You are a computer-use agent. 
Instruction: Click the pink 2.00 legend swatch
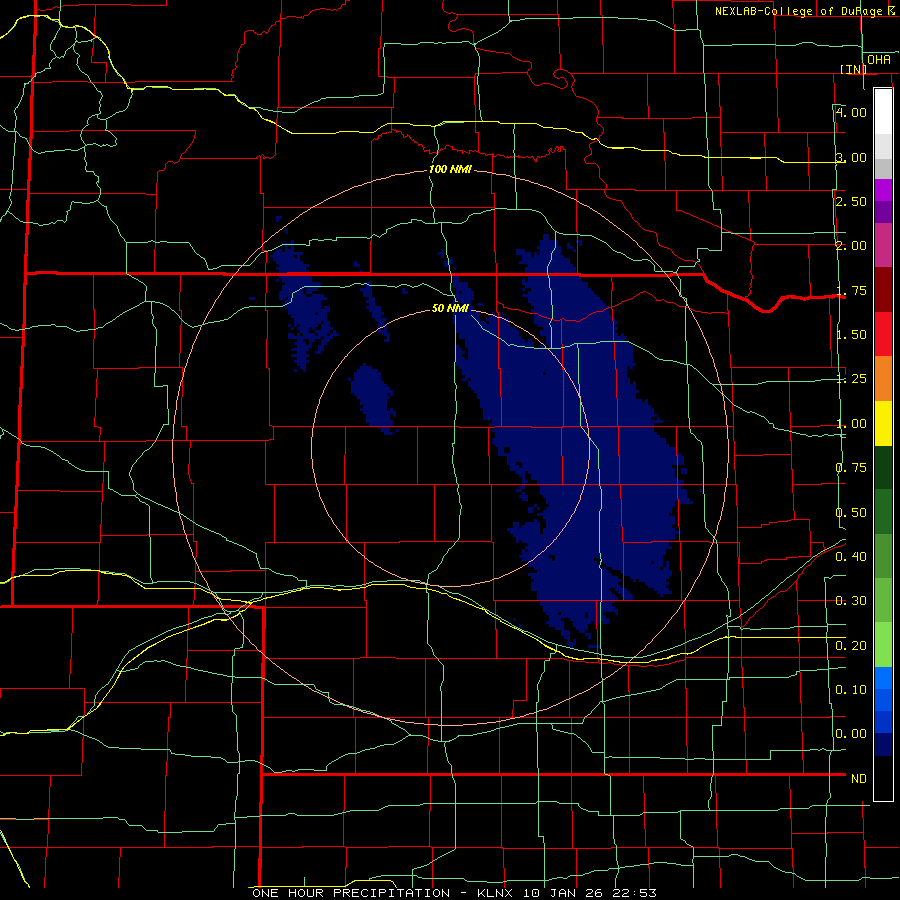(x=883, y=246)
